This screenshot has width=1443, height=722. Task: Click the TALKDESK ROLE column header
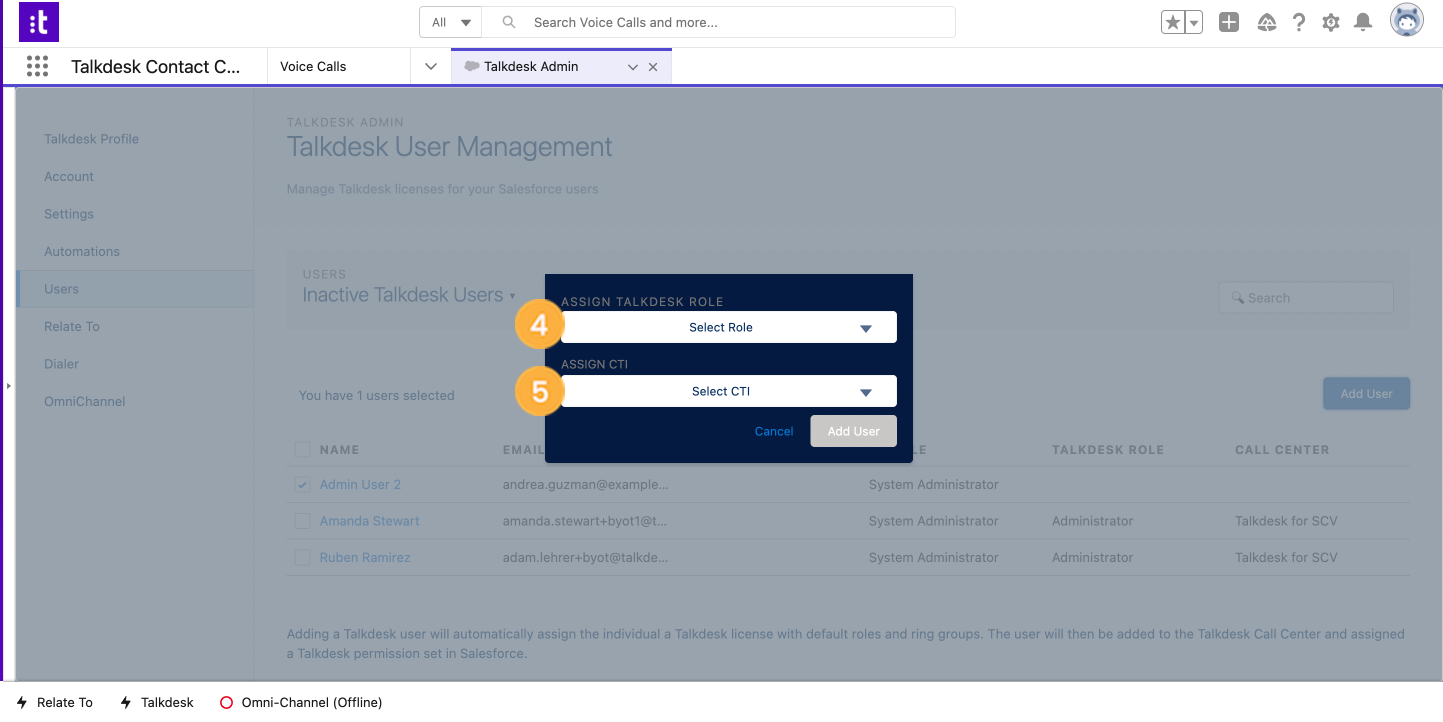[x=1108, y=450]
